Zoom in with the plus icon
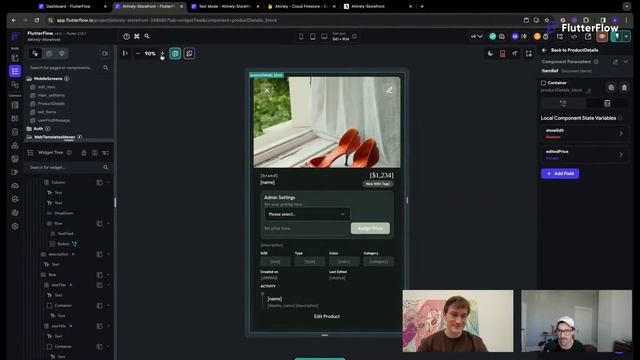This screenshot has height=360, width=640. tap(162, 53)
